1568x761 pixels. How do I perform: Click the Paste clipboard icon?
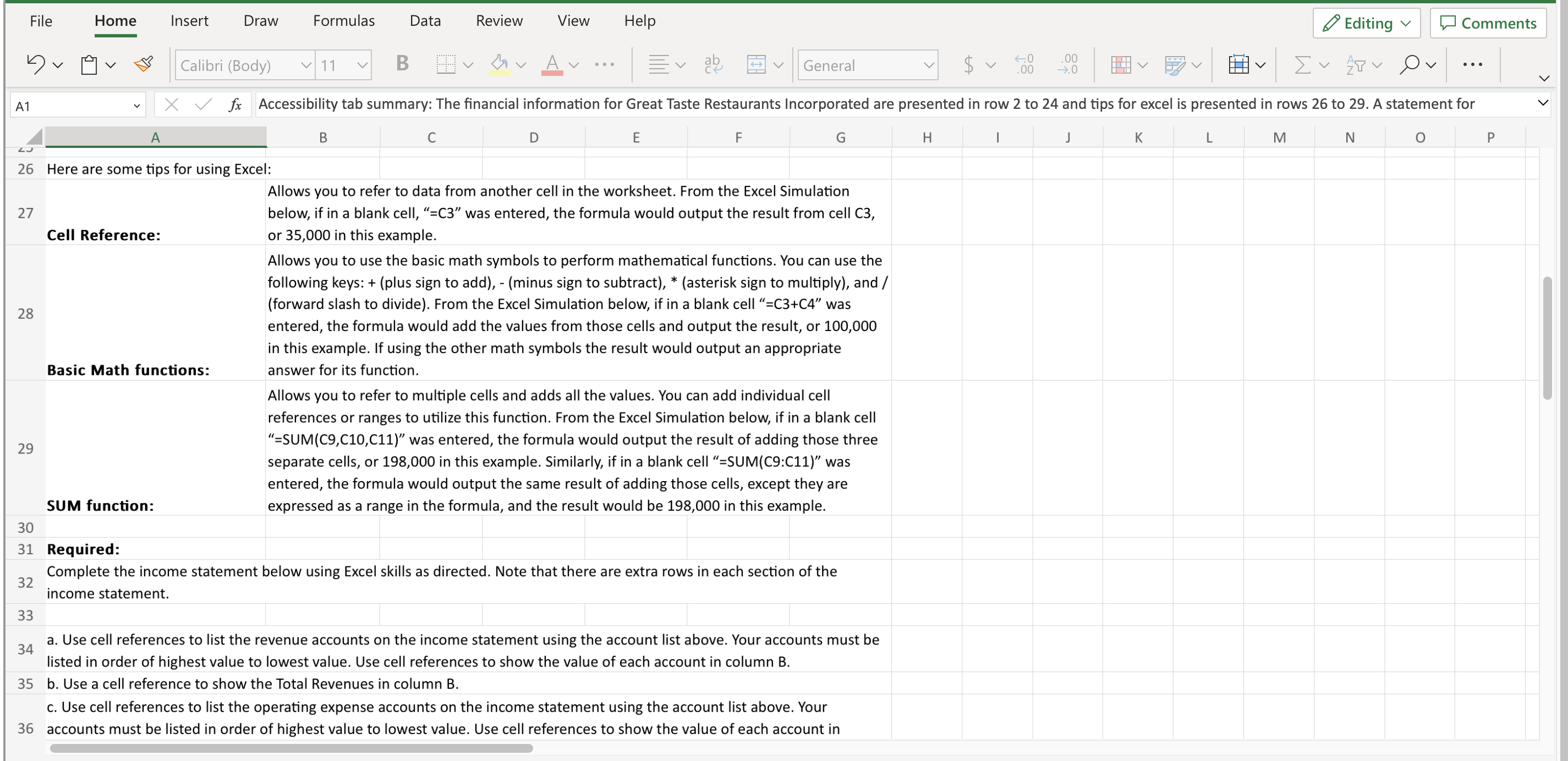point(89,64)
